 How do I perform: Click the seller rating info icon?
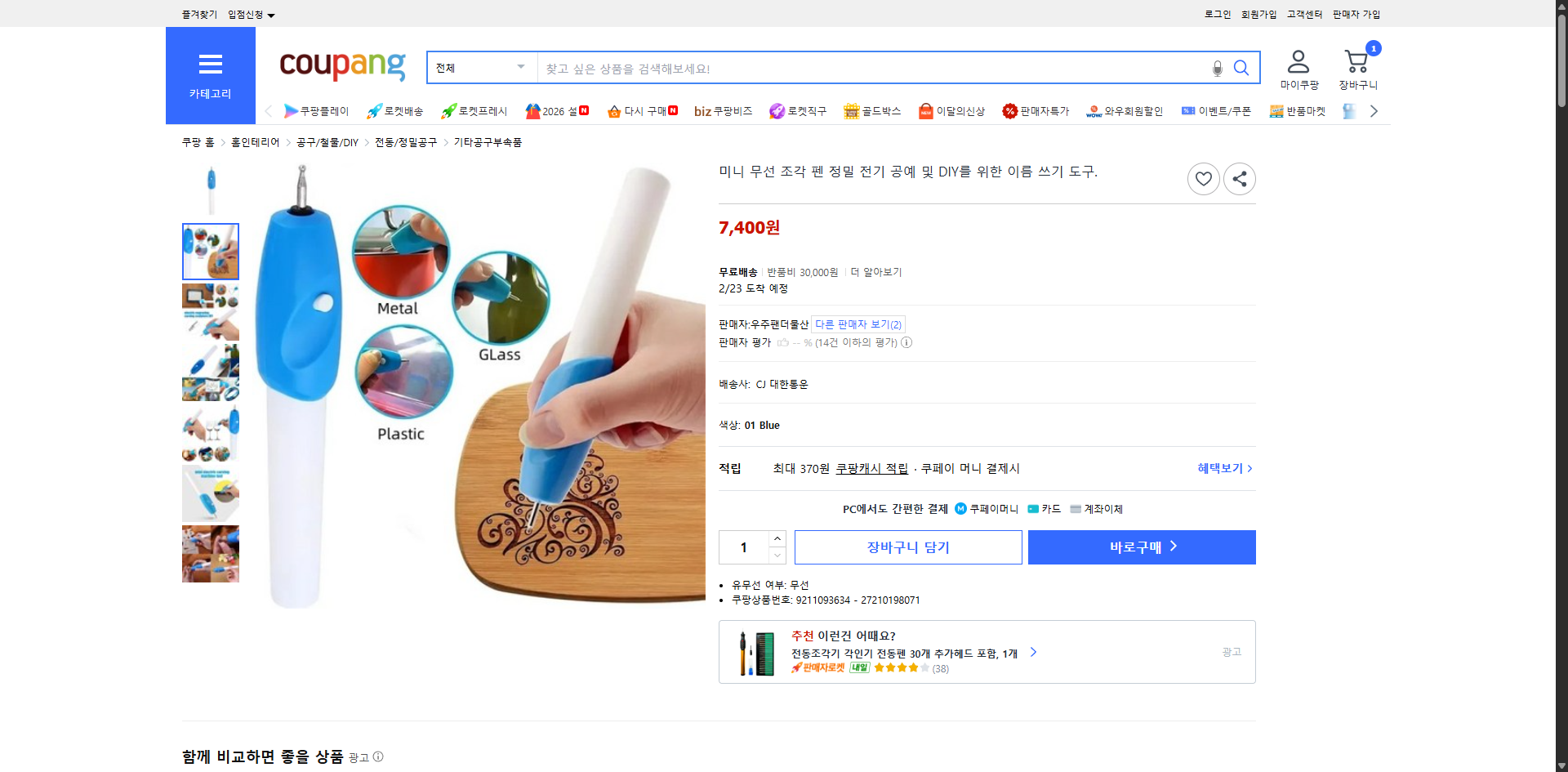[906, 342]
